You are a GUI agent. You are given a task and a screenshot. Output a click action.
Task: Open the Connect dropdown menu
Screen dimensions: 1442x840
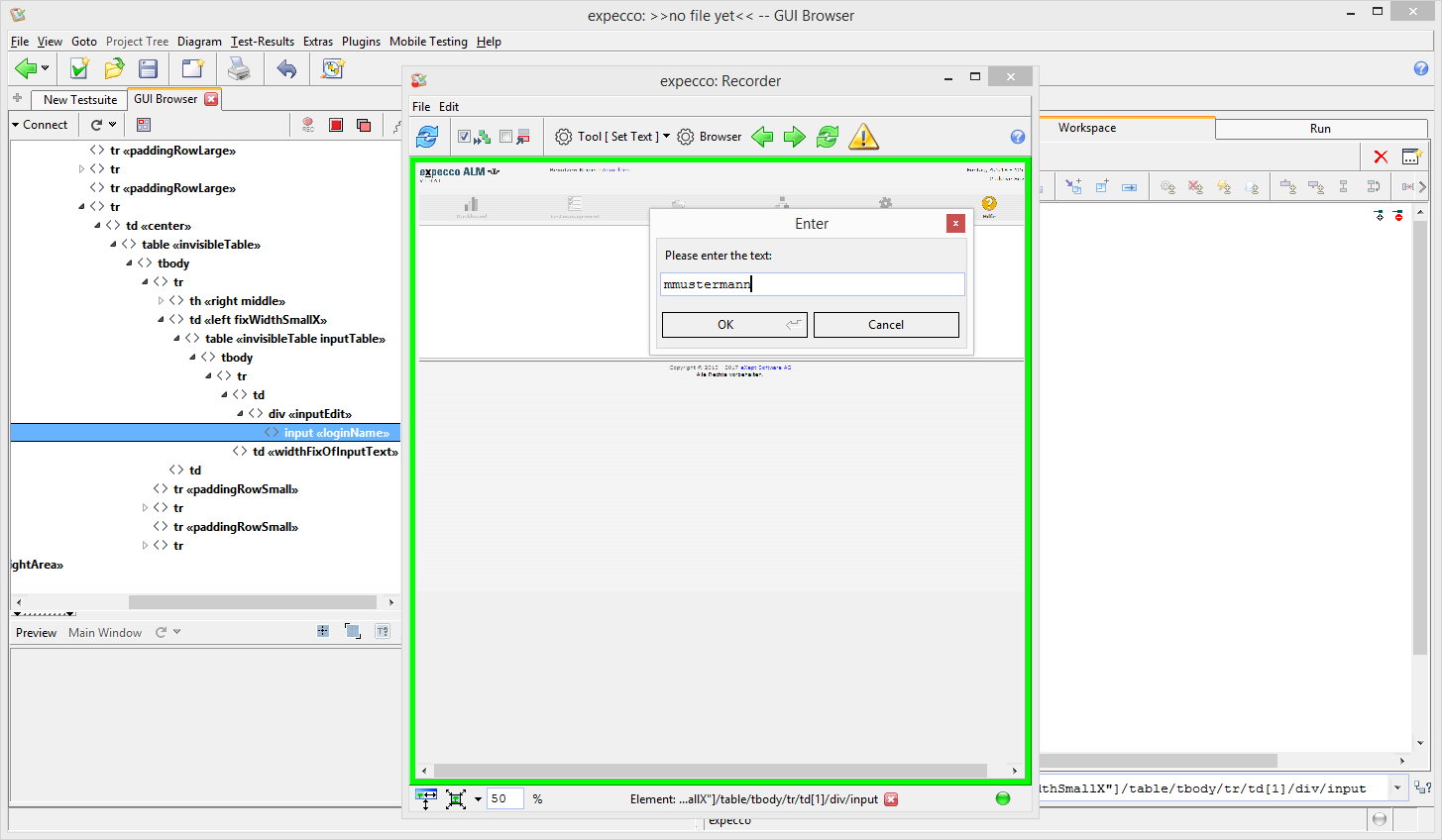[40, 125]
